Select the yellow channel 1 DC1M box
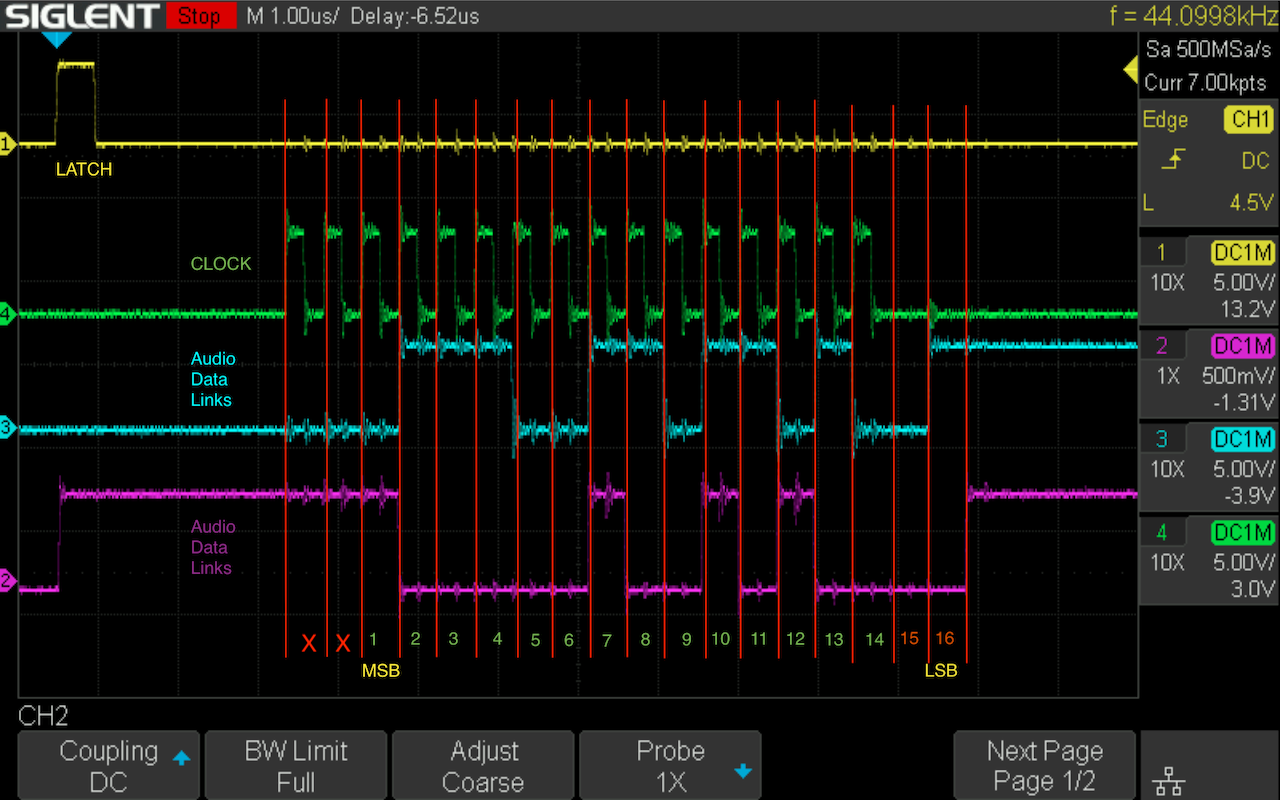The height and width of the screenshot is (800, 1280). (x=1242, y=253)
